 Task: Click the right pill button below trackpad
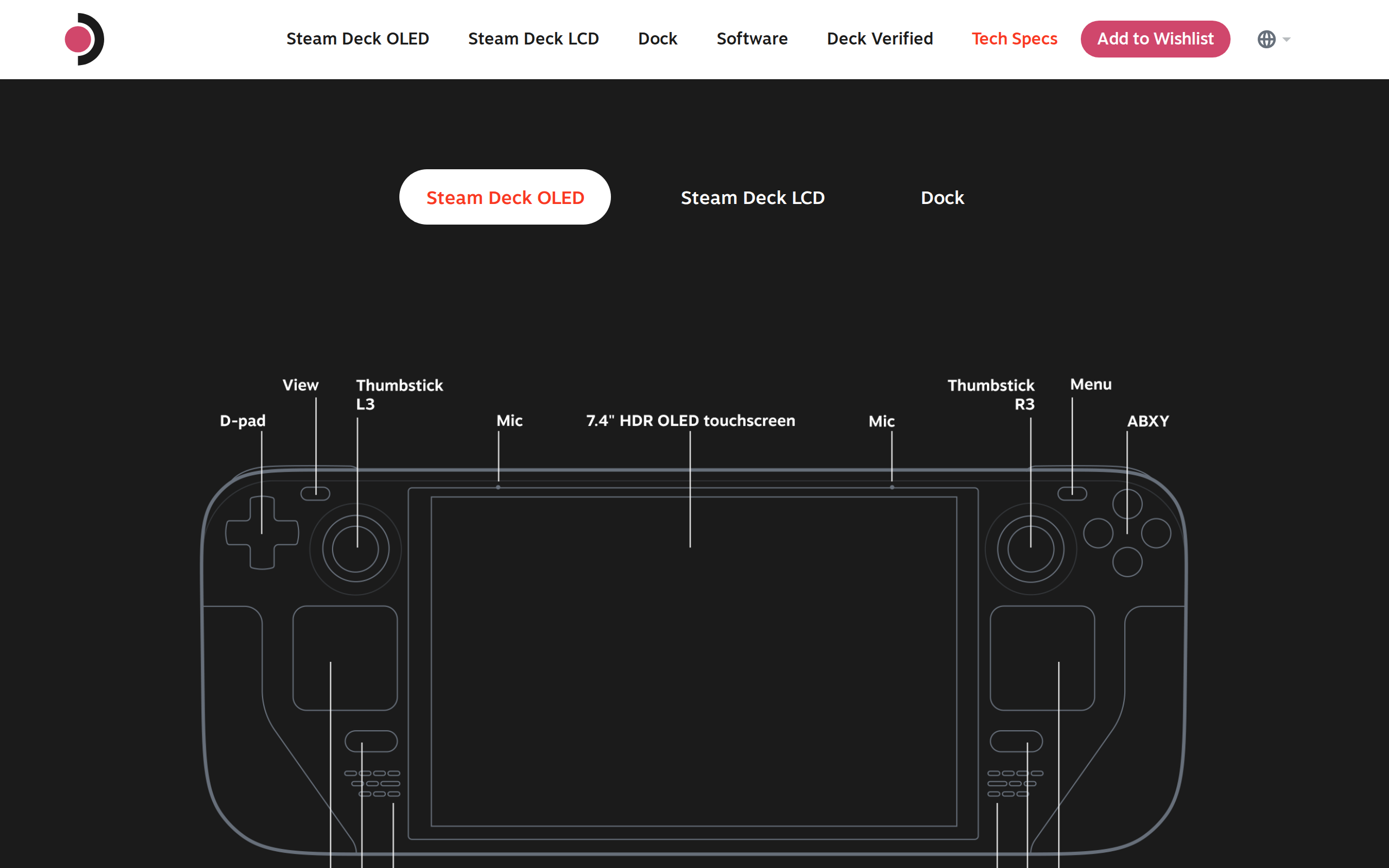click(x=1016, y=741)
